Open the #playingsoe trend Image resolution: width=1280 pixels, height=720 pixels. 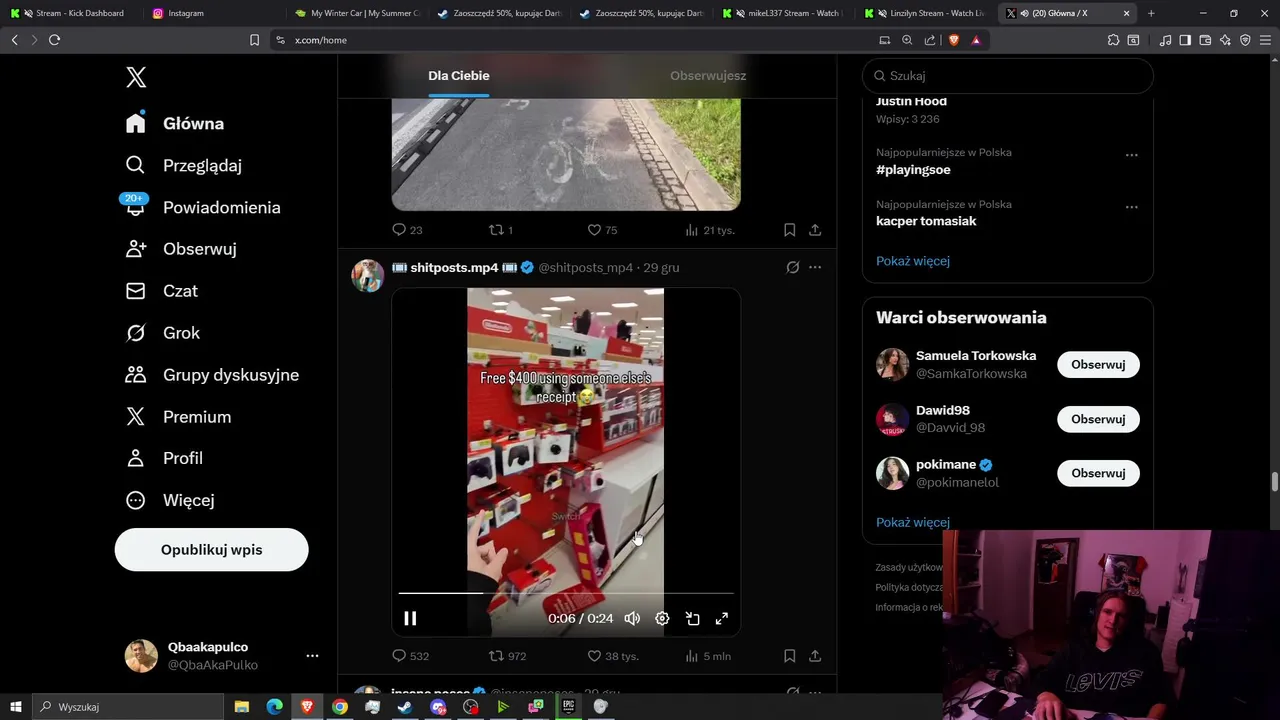[x=913, y=170]
